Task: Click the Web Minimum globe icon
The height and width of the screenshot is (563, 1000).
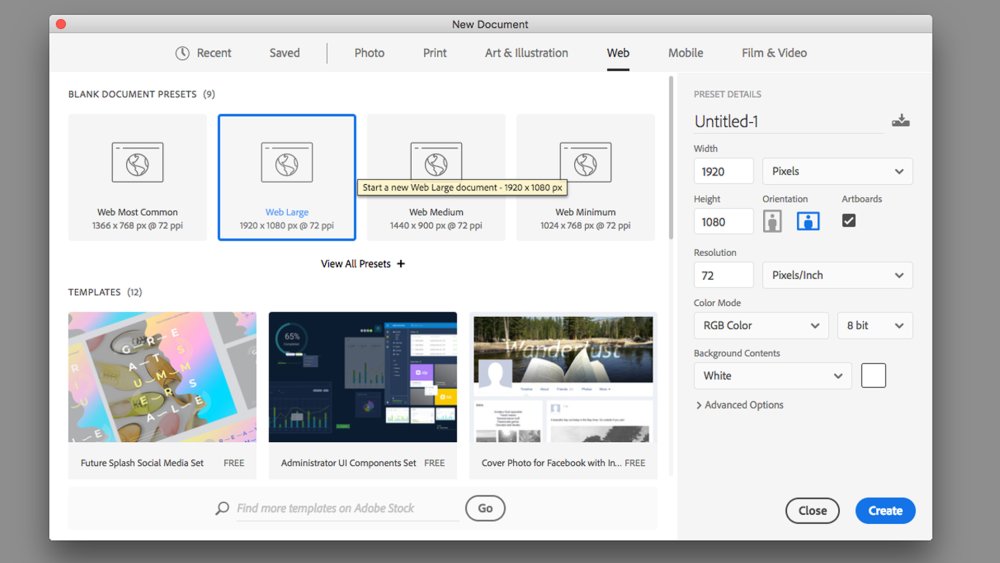Action: (x=585, y=163)
